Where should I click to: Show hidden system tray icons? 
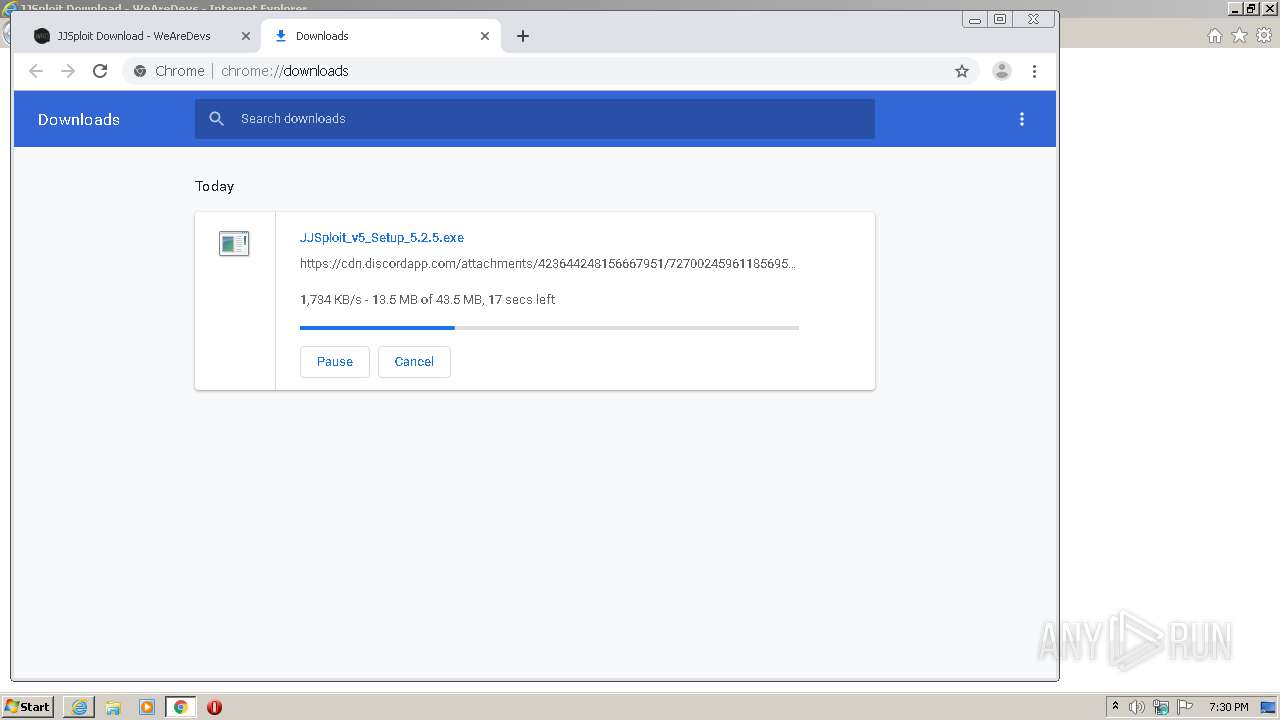(x=1116, y=707)
